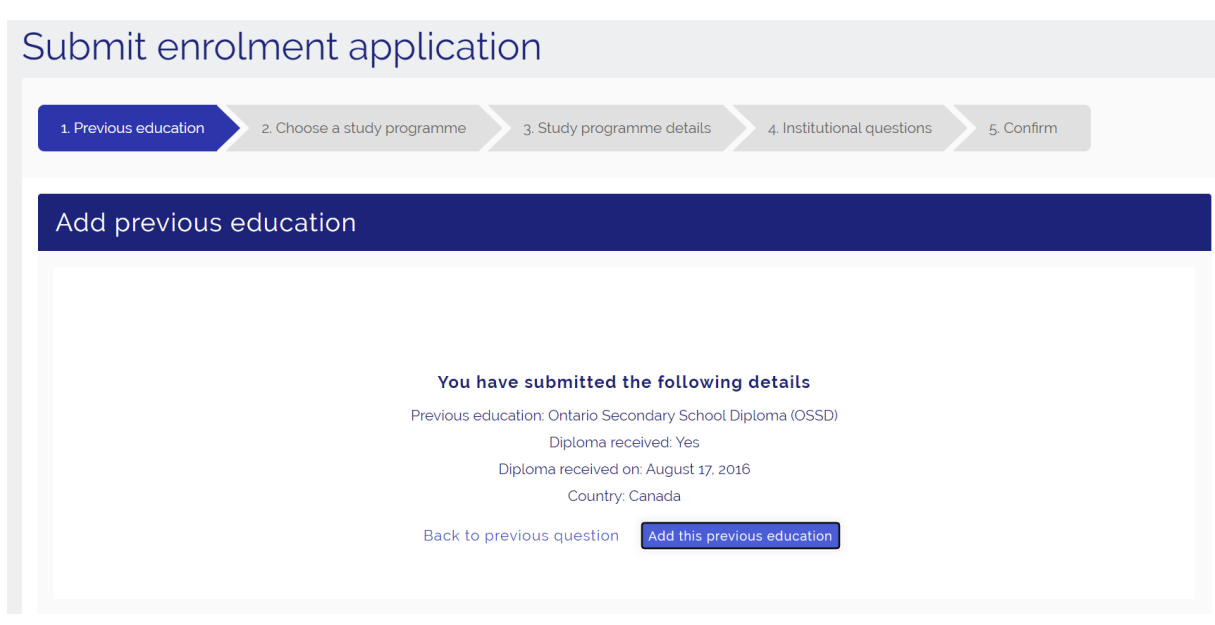Go to '2. Choose a study programme' step
Viewport: 1215px width, 625px height.
coord(363,128)
